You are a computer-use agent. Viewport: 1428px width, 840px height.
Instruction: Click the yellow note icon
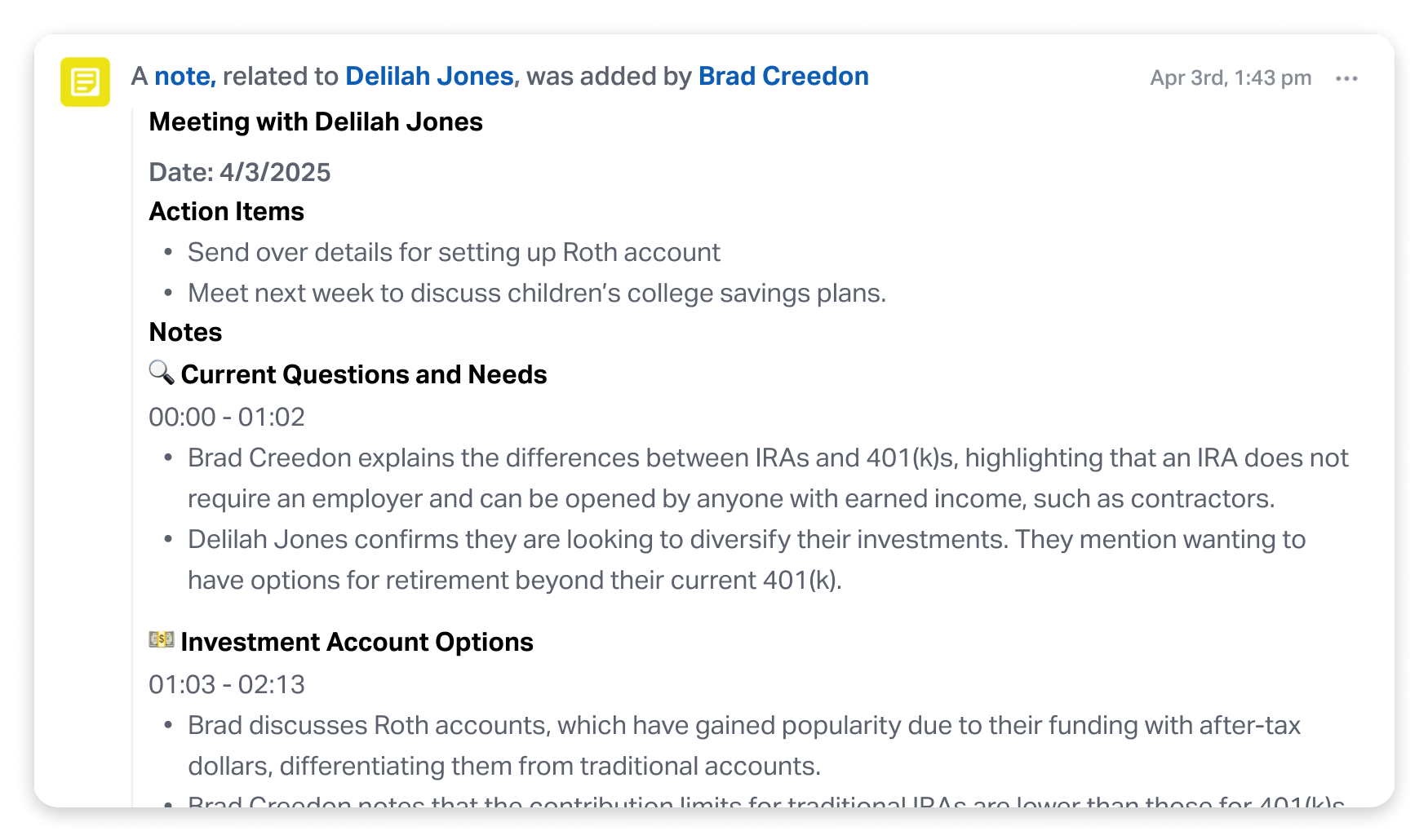(85, 82)
